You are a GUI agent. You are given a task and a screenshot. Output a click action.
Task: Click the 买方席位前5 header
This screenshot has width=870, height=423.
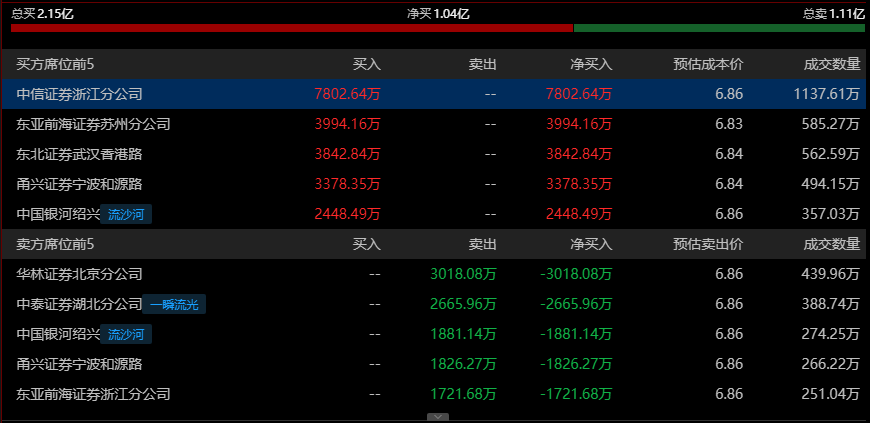[x=55, y=64]
